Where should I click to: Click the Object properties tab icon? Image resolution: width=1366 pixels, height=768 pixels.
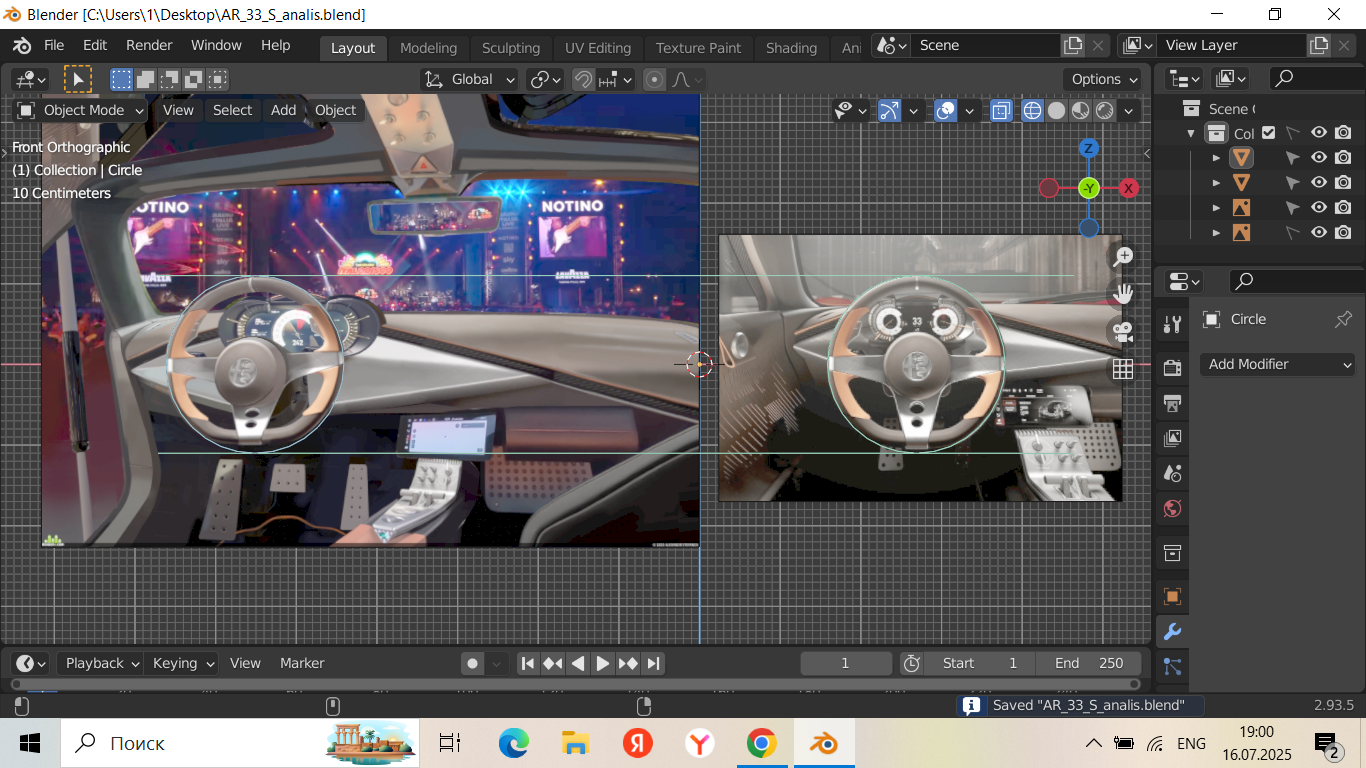tap(1173, 596)
